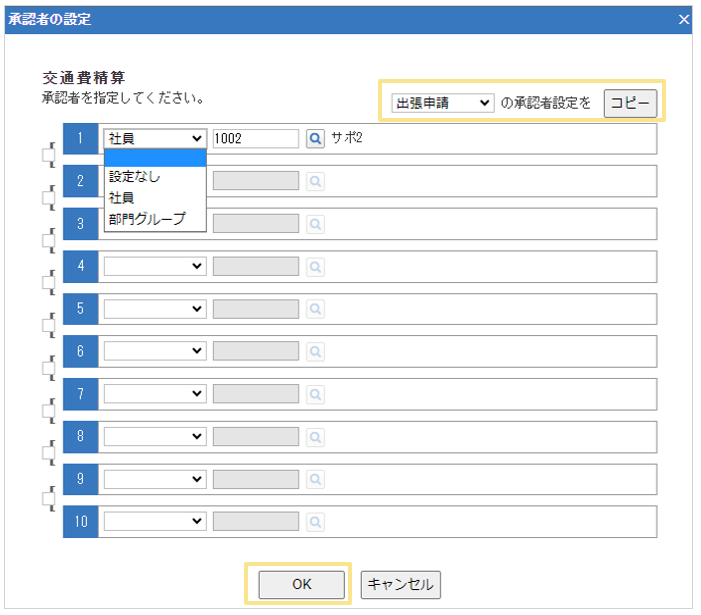Click the search icon in approver row 1
Image resolution: width=701 pixels, height=615 pixels.
coord(315,139)
